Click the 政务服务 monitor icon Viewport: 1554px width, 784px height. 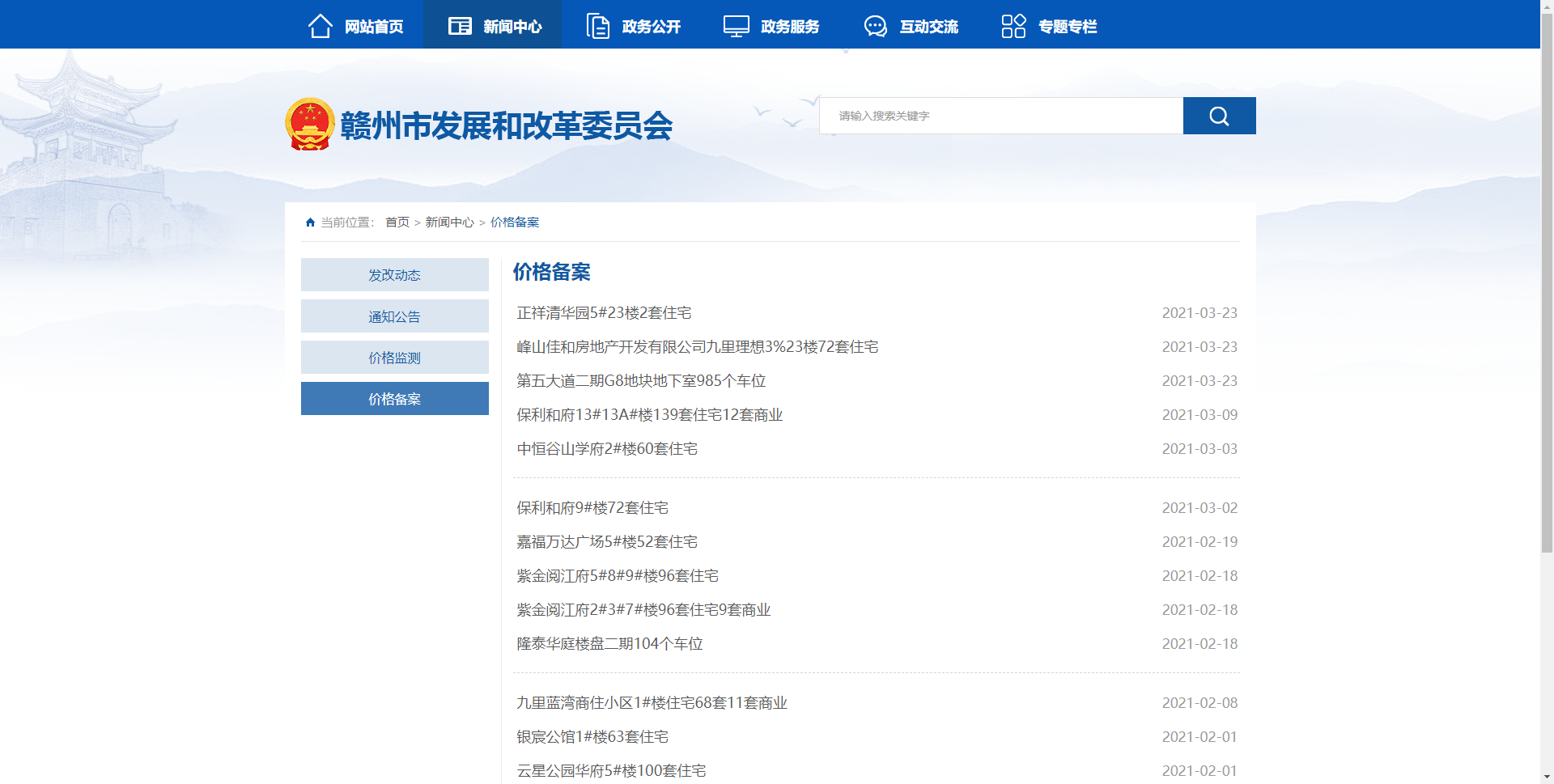[x=735, y=25]
